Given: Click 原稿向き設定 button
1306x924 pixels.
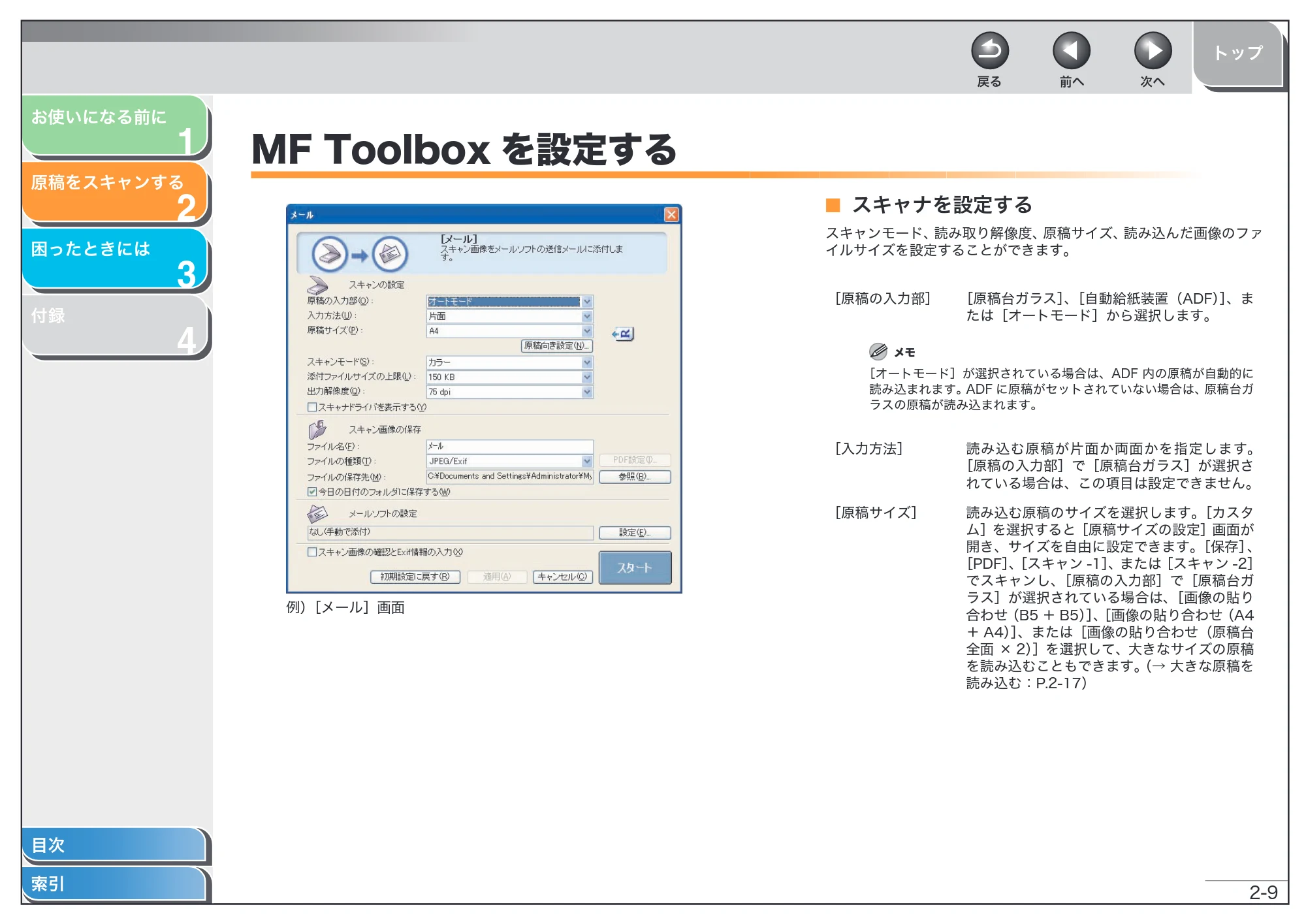Looking at the screenshot, I should pos(556,345).
